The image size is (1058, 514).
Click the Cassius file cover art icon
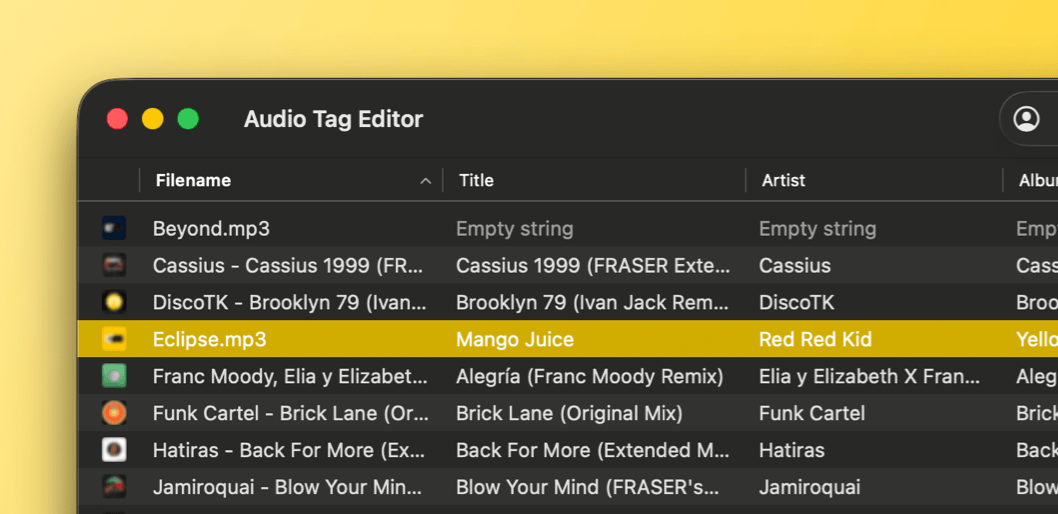(x=114, y=265)
